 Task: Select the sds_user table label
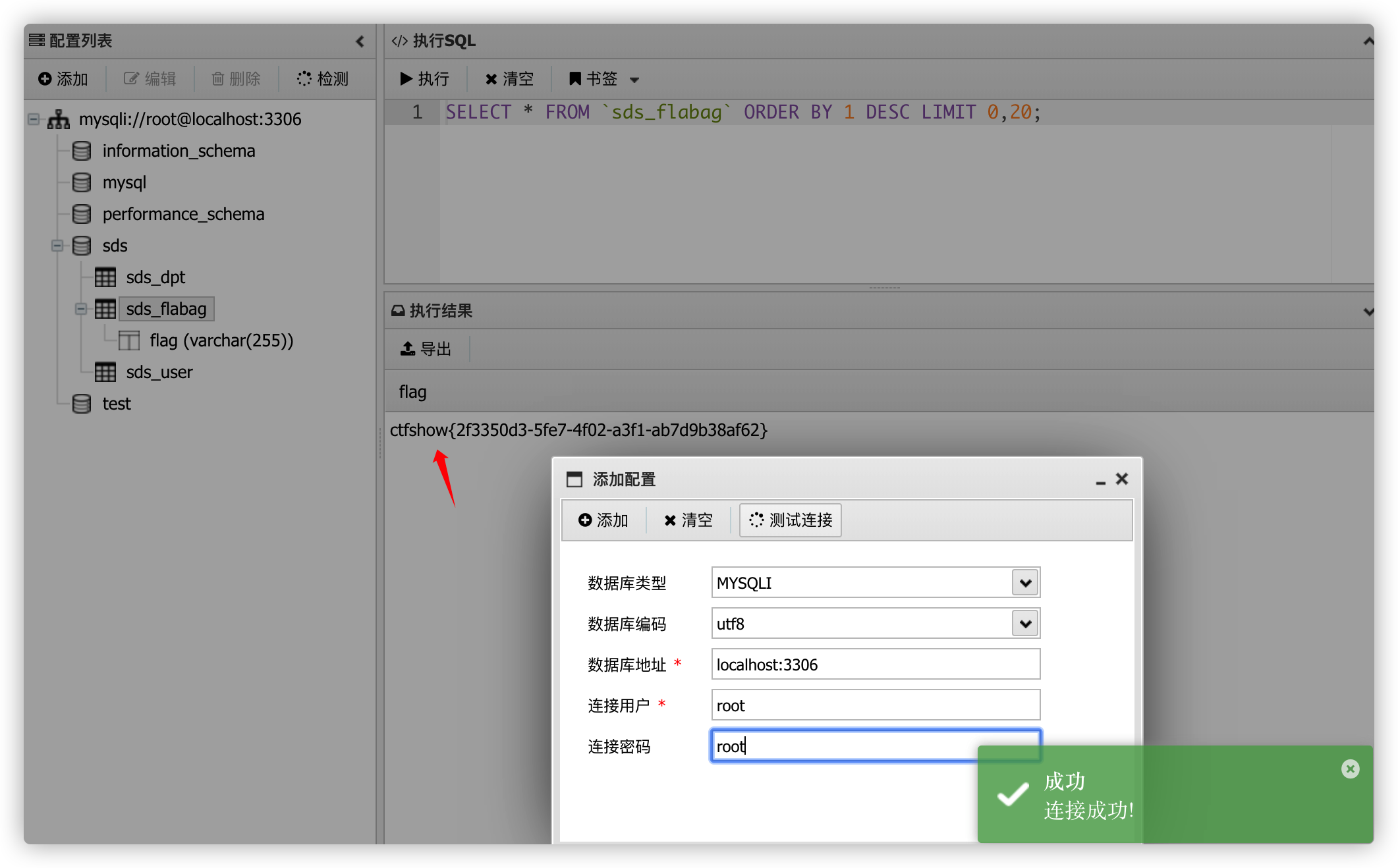click(159, 372)
